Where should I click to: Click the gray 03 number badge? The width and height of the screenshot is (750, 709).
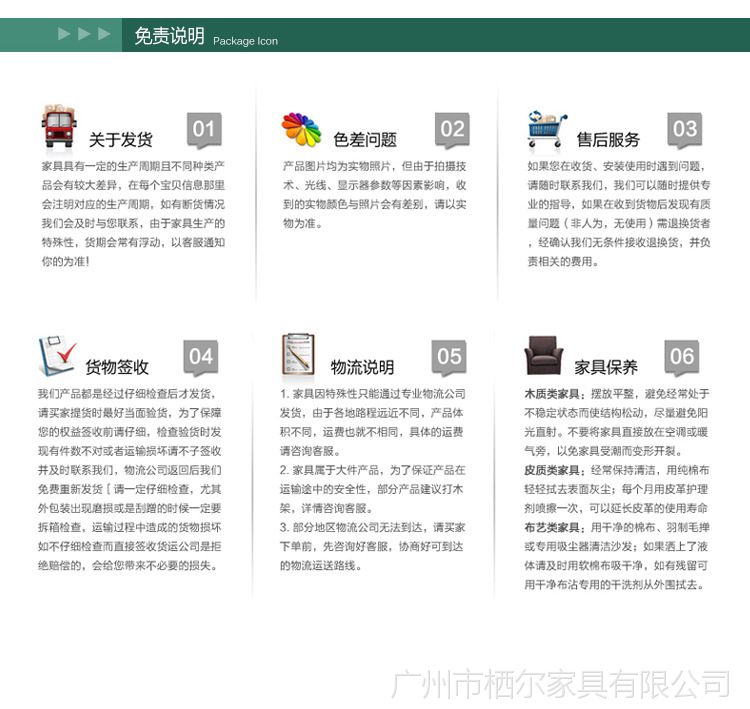pyautogui.click(x=685, y=129)
